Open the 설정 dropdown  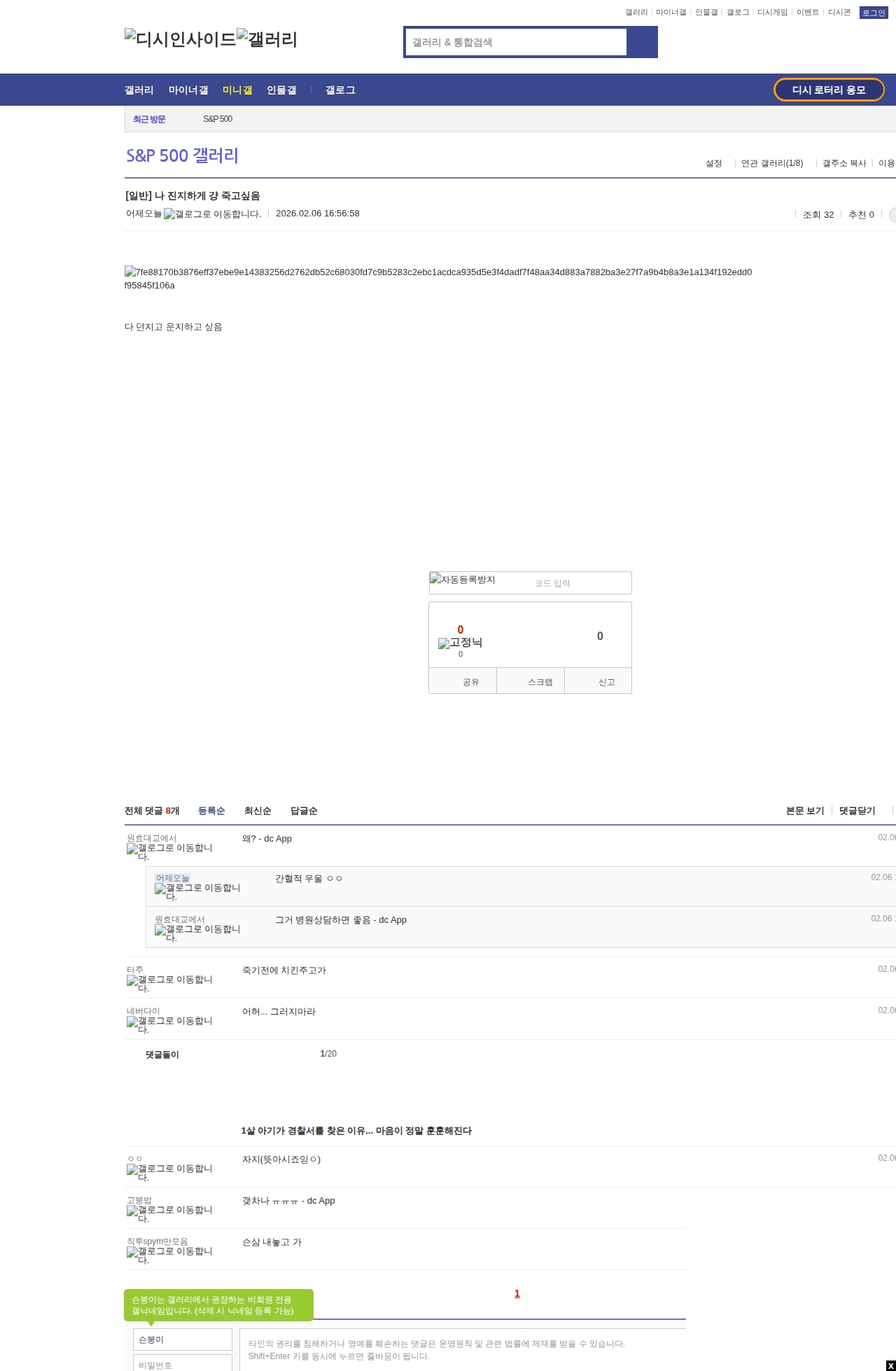[x=713, y=163]
